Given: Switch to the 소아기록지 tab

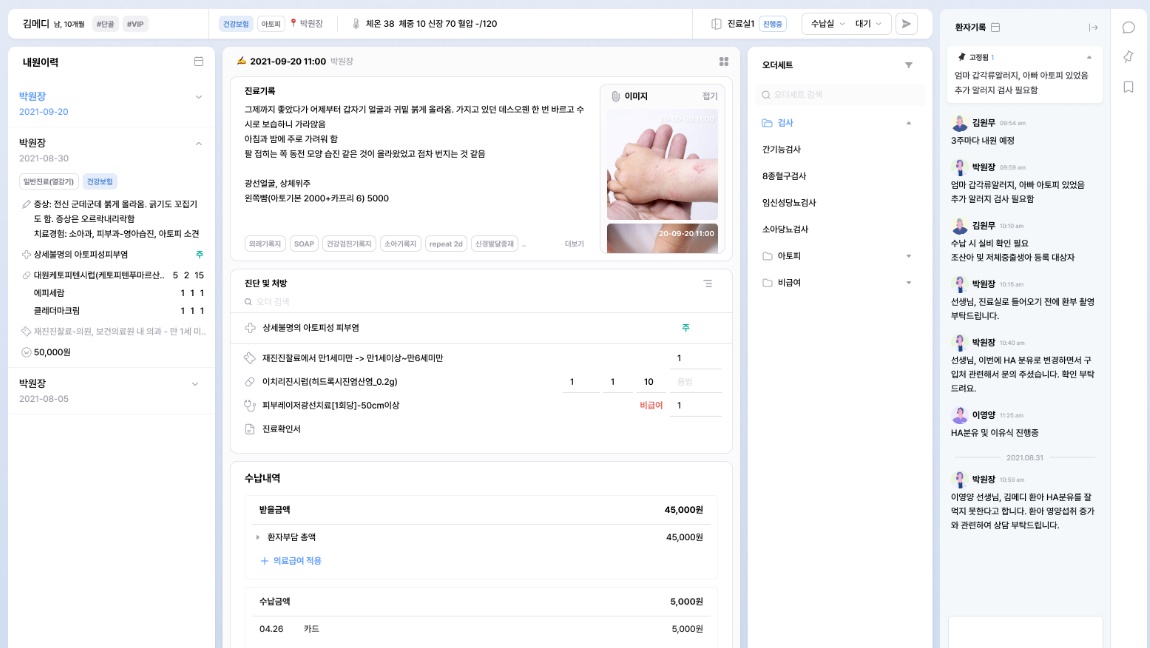Looking at the screenshot, I should point(401,243).
